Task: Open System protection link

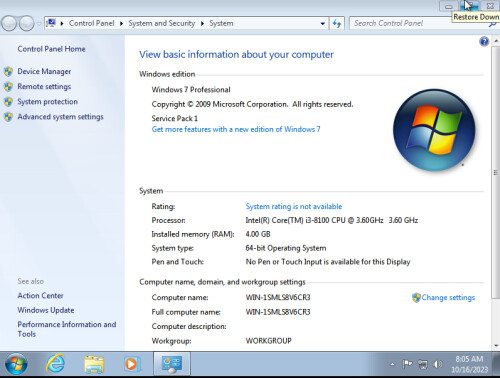Action: click(47, 102)
